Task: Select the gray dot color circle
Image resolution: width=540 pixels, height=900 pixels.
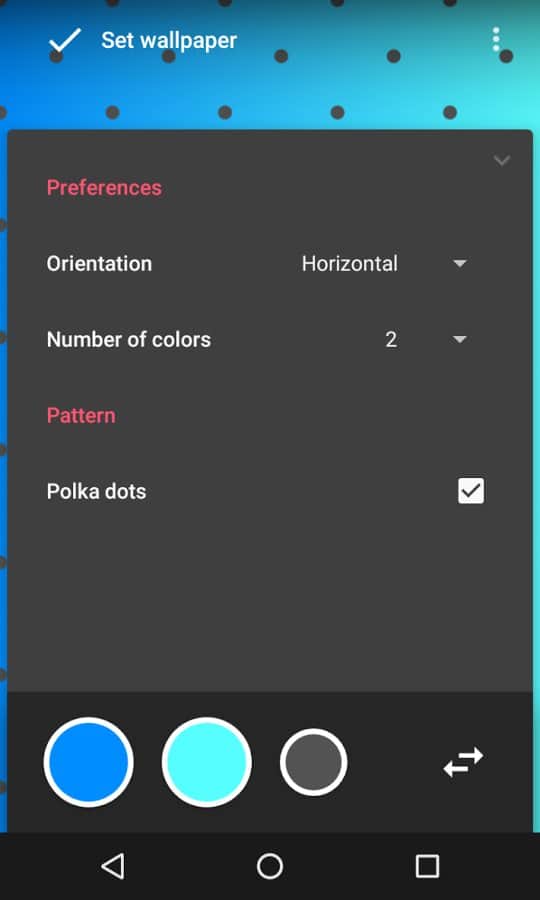Action: [x=313, y=762]
